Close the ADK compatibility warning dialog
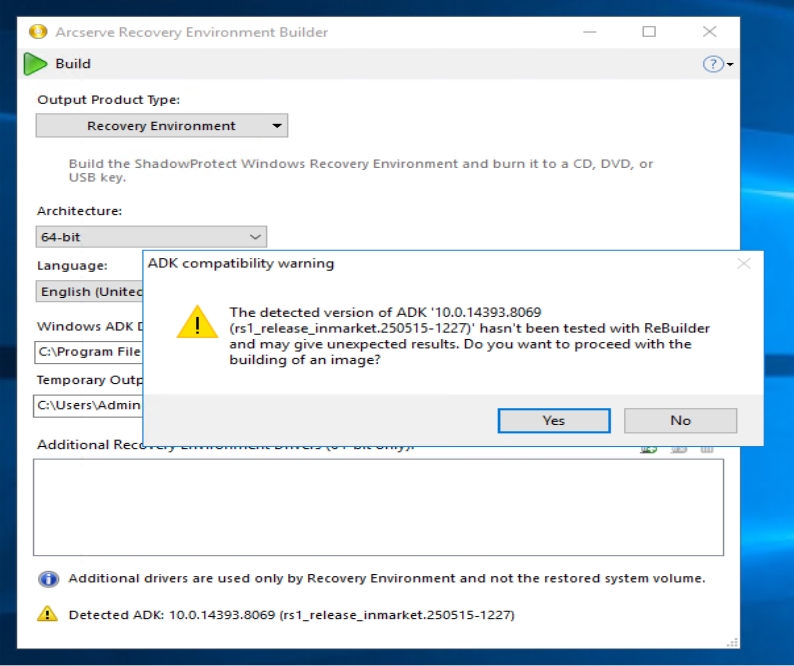This screenshot has width=794, height=666. point(743,263)
